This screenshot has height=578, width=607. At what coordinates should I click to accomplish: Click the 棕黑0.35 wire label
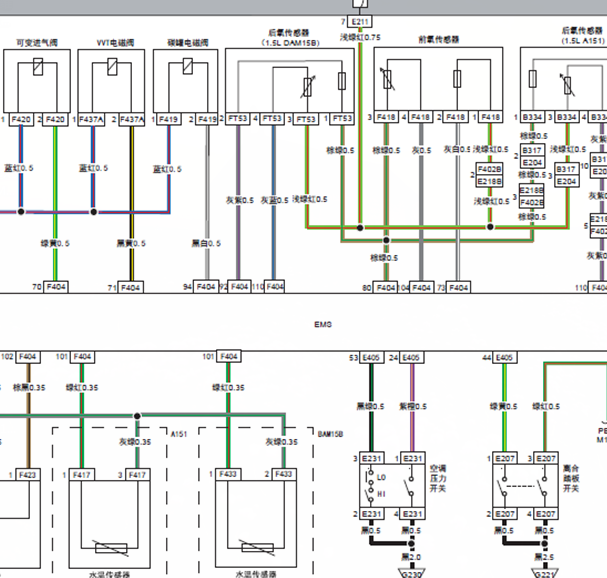[x=29, y=387]
